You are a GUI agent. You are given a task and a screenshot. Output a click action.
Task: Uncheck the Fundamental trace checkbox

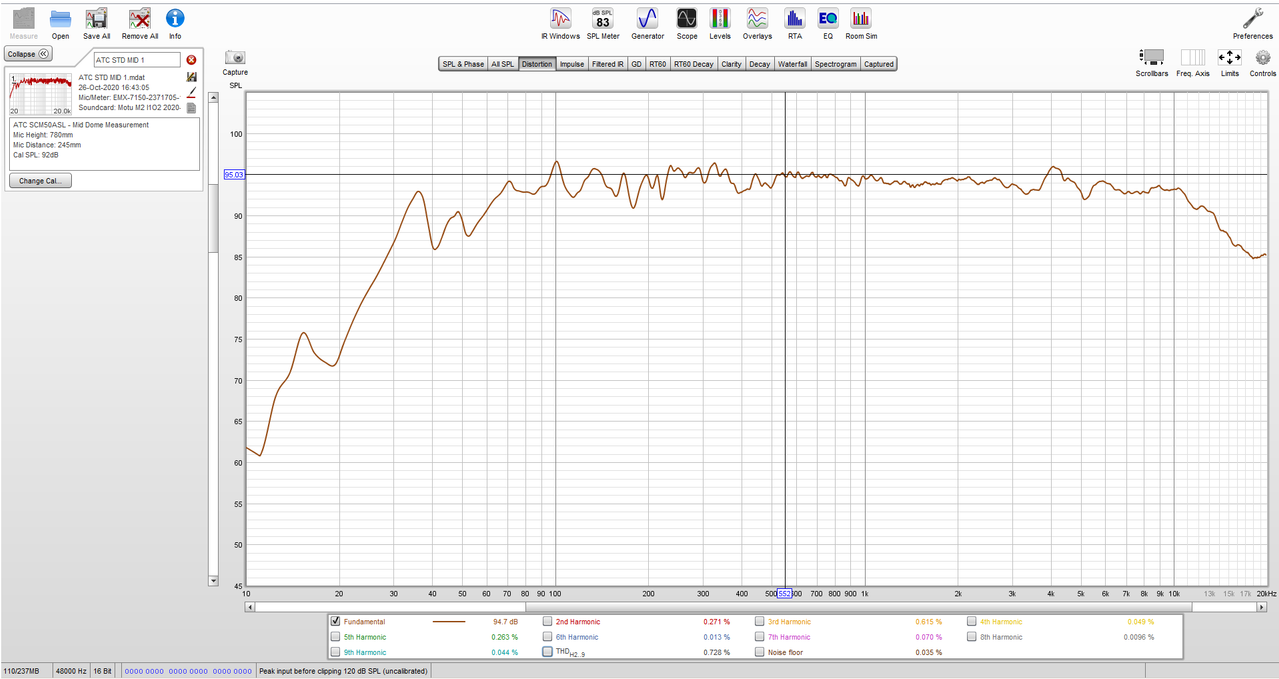335,621
